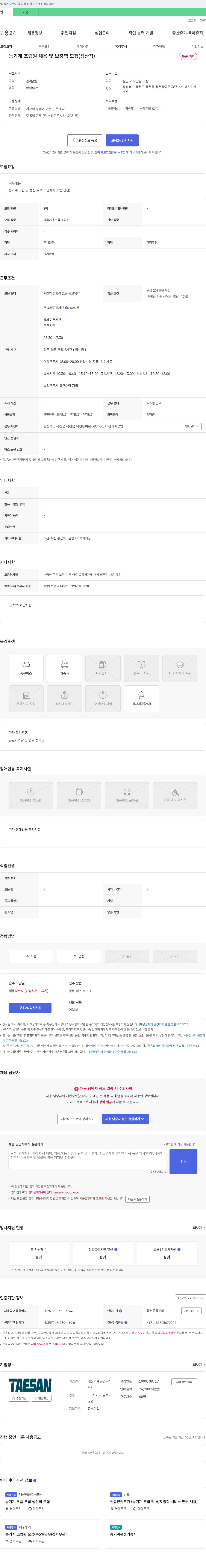Open the 채용정보 main menu
The width and height of the screenshot is (206, 1568).
(x=35, y=33)
